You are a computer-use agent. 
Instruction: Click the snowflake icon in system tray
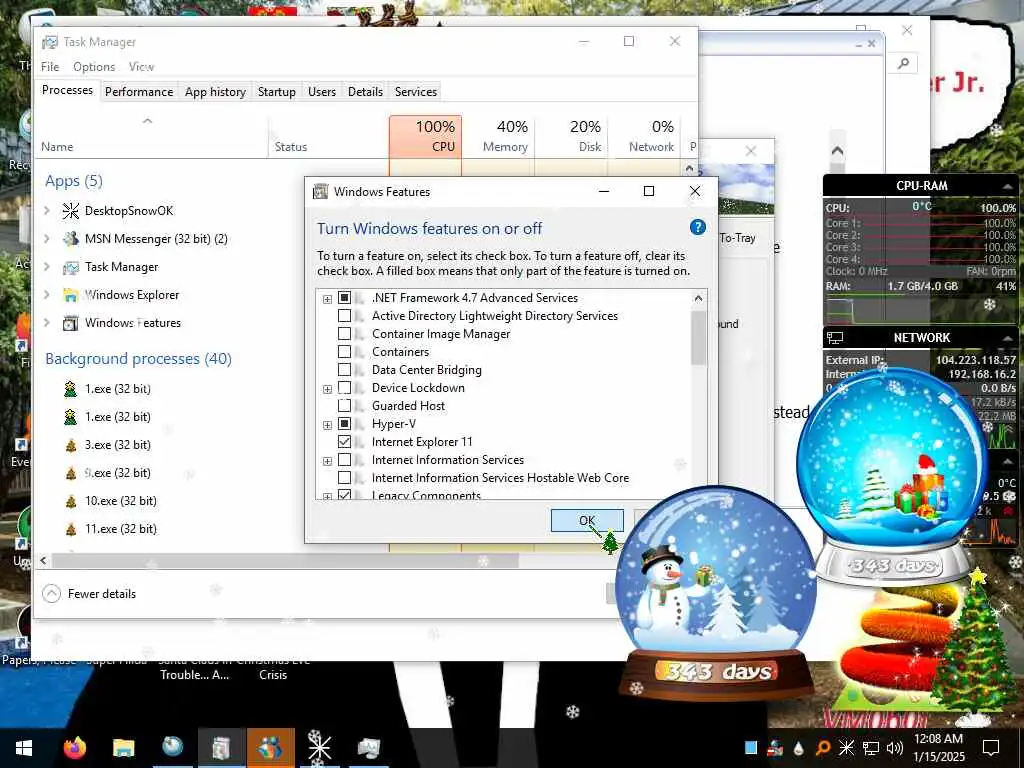point(846,748)
